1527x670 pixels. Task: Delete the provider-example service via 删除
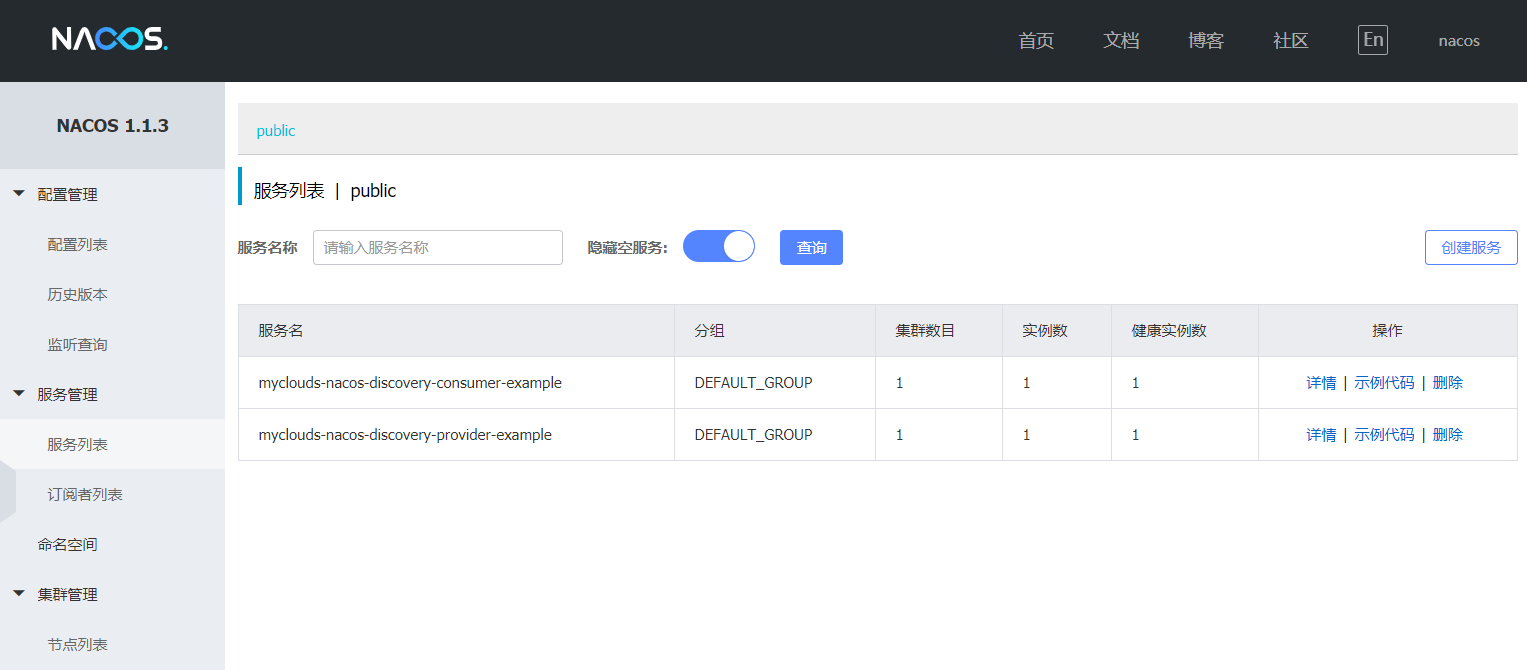1448,434
